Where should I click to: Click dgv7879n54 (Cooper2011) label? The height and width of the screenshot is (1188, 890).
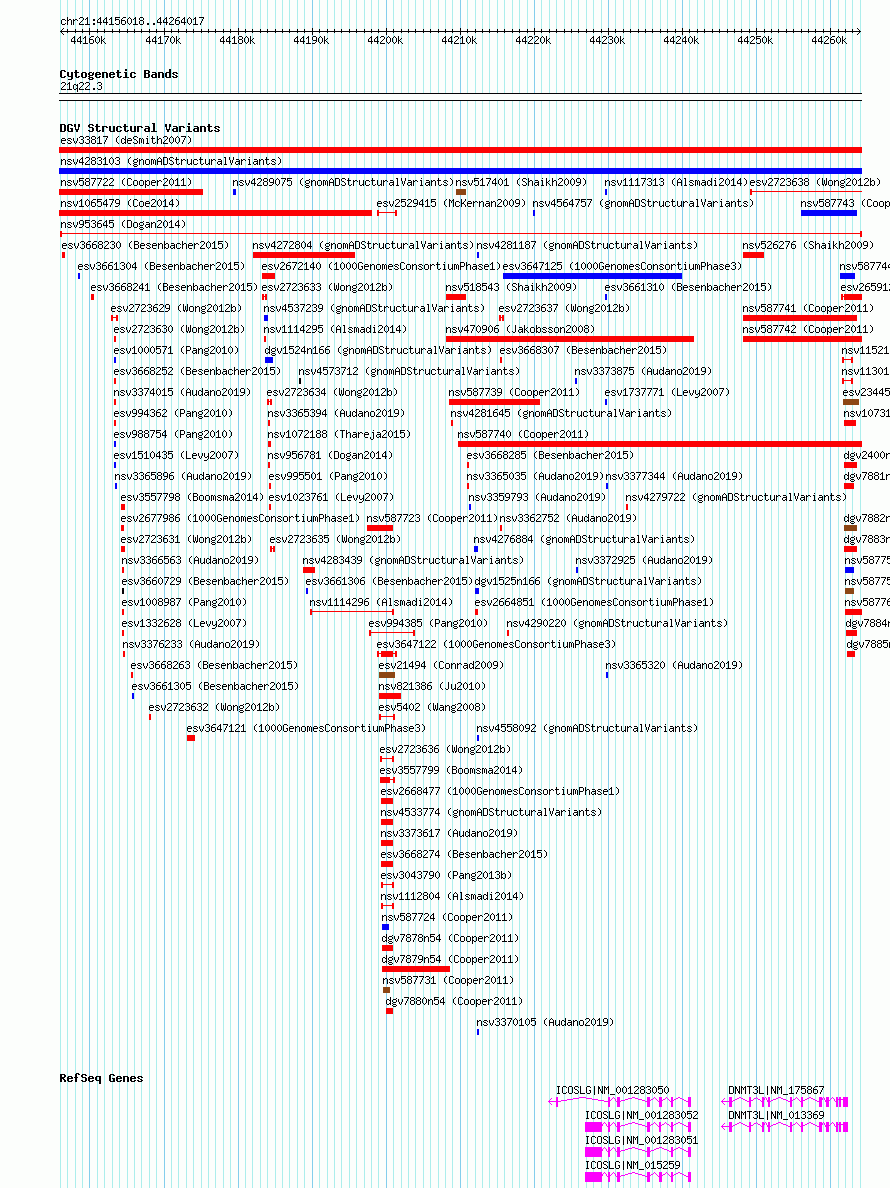(x=450, y=959)
